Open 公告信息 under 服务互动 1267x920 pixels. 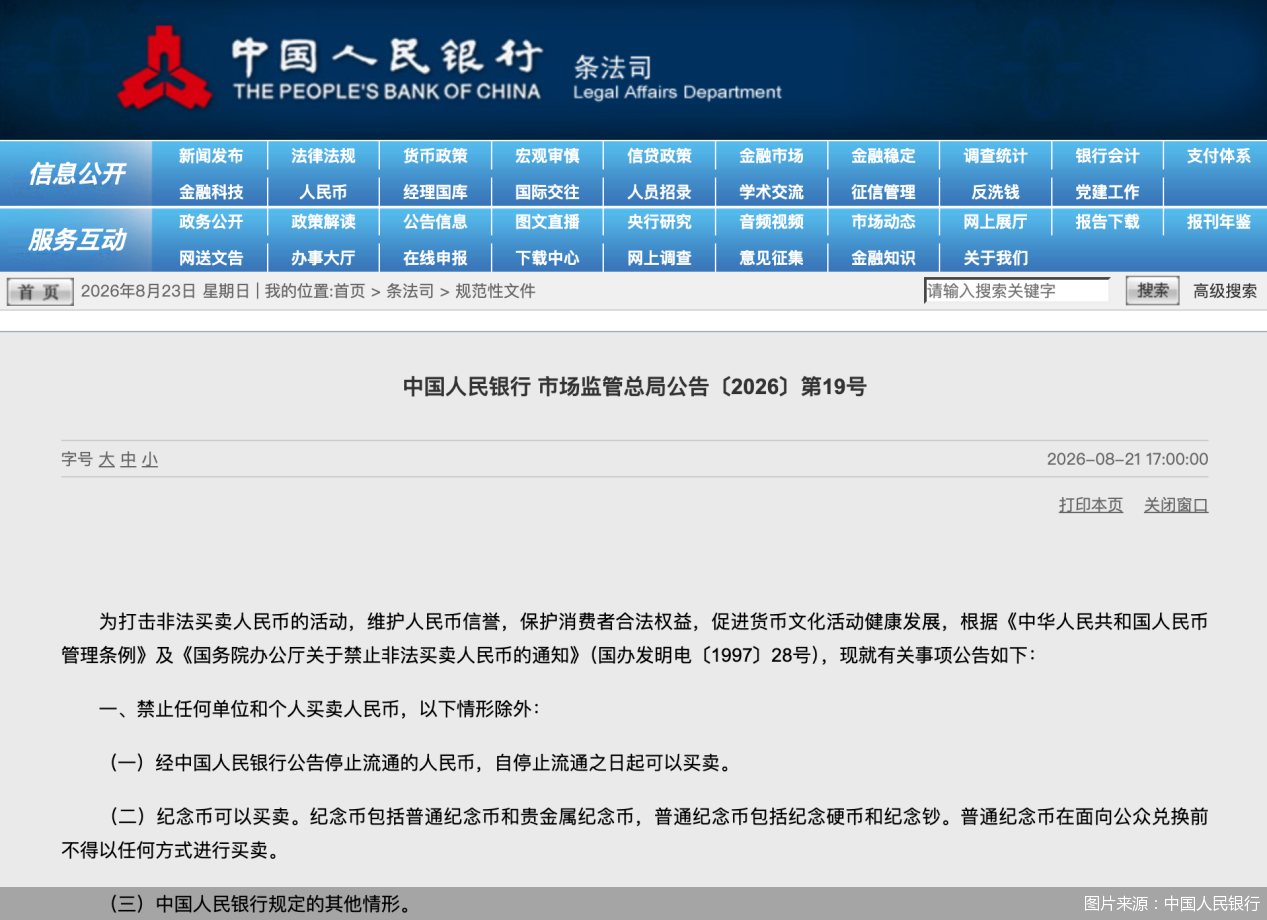click(435, 222)
